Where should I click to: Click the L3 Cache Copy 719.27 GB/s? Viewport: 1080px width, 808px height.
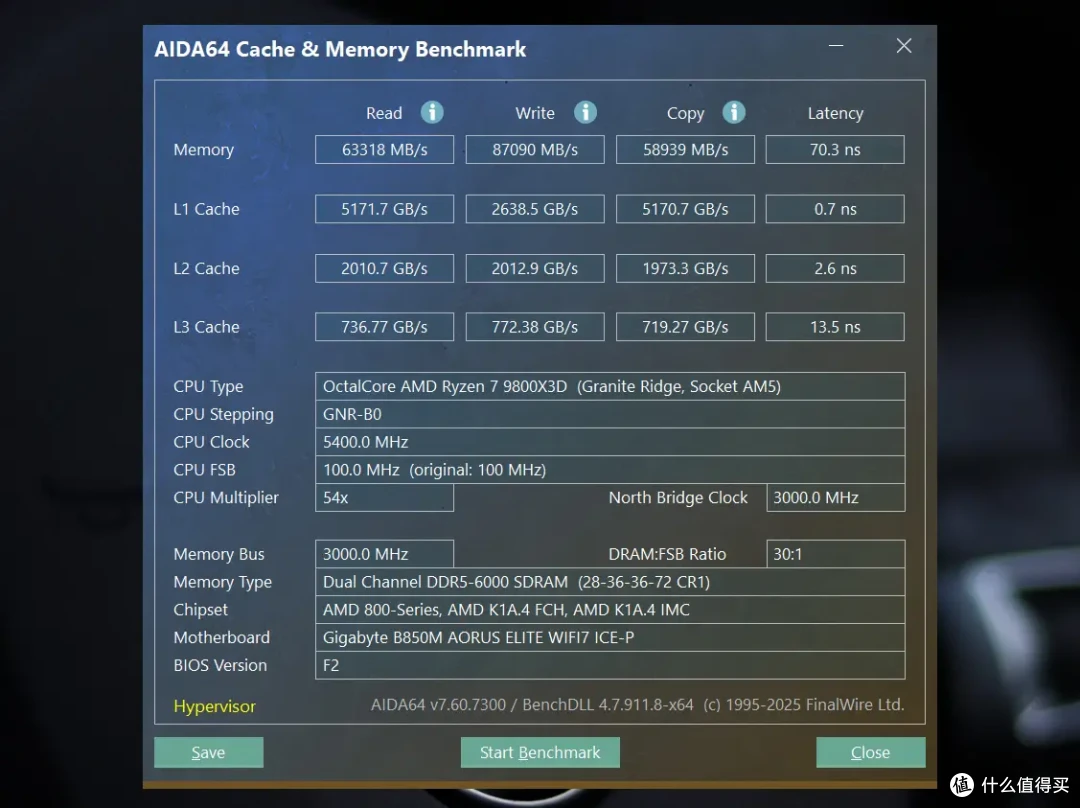685,327
